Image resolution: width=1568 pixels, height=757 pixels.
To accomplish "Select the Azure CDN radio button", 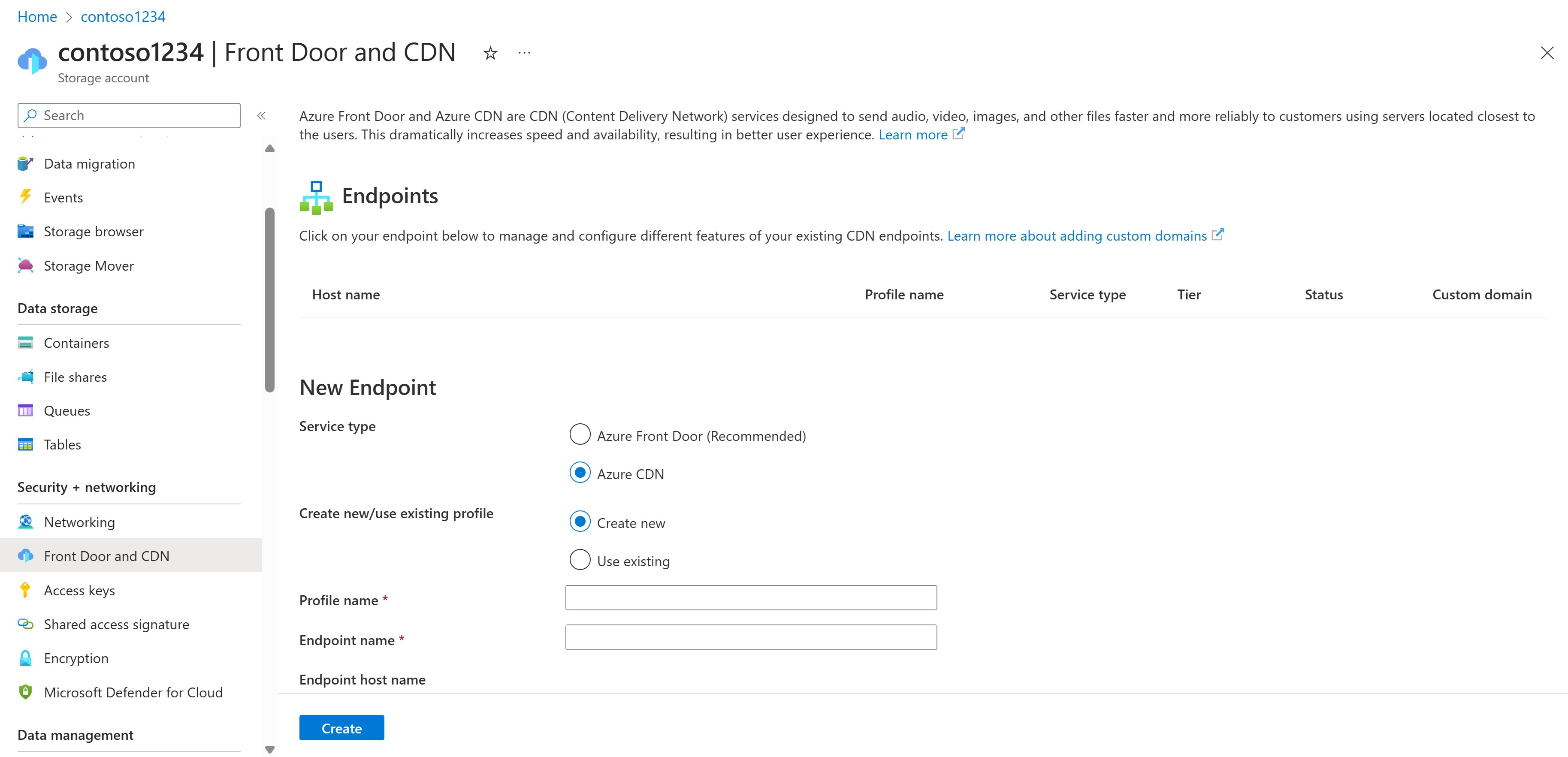I will click(580, 473).
